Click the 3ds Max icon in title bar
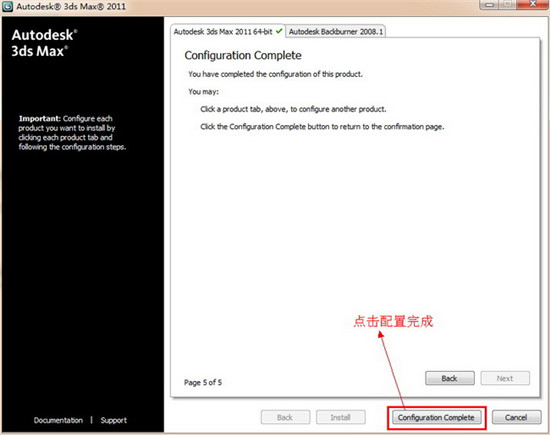The width and height of the screenshot is (550, 435). click(7, 6)
